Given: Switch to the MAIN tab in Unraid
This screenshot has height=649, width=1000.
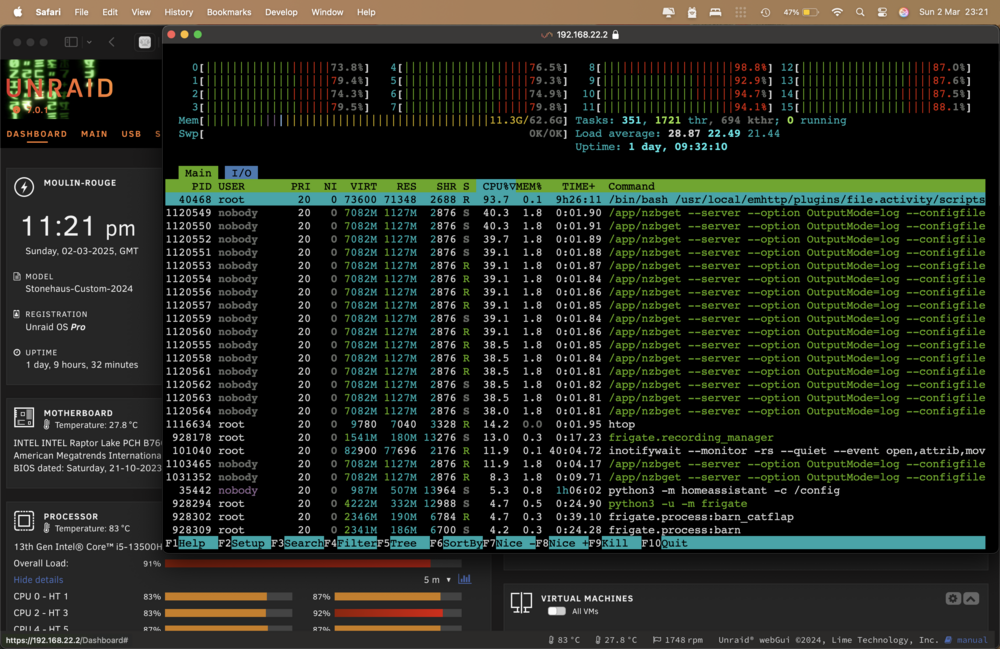Looking at the screenshot, I should [94, 134].
